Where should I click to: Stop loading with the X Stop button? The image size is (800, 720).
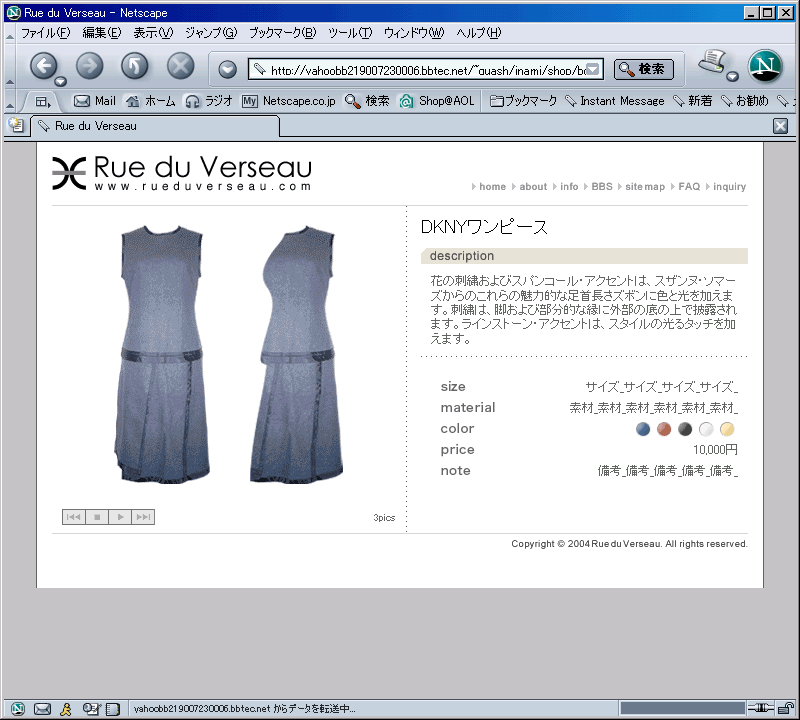point(181,66)
